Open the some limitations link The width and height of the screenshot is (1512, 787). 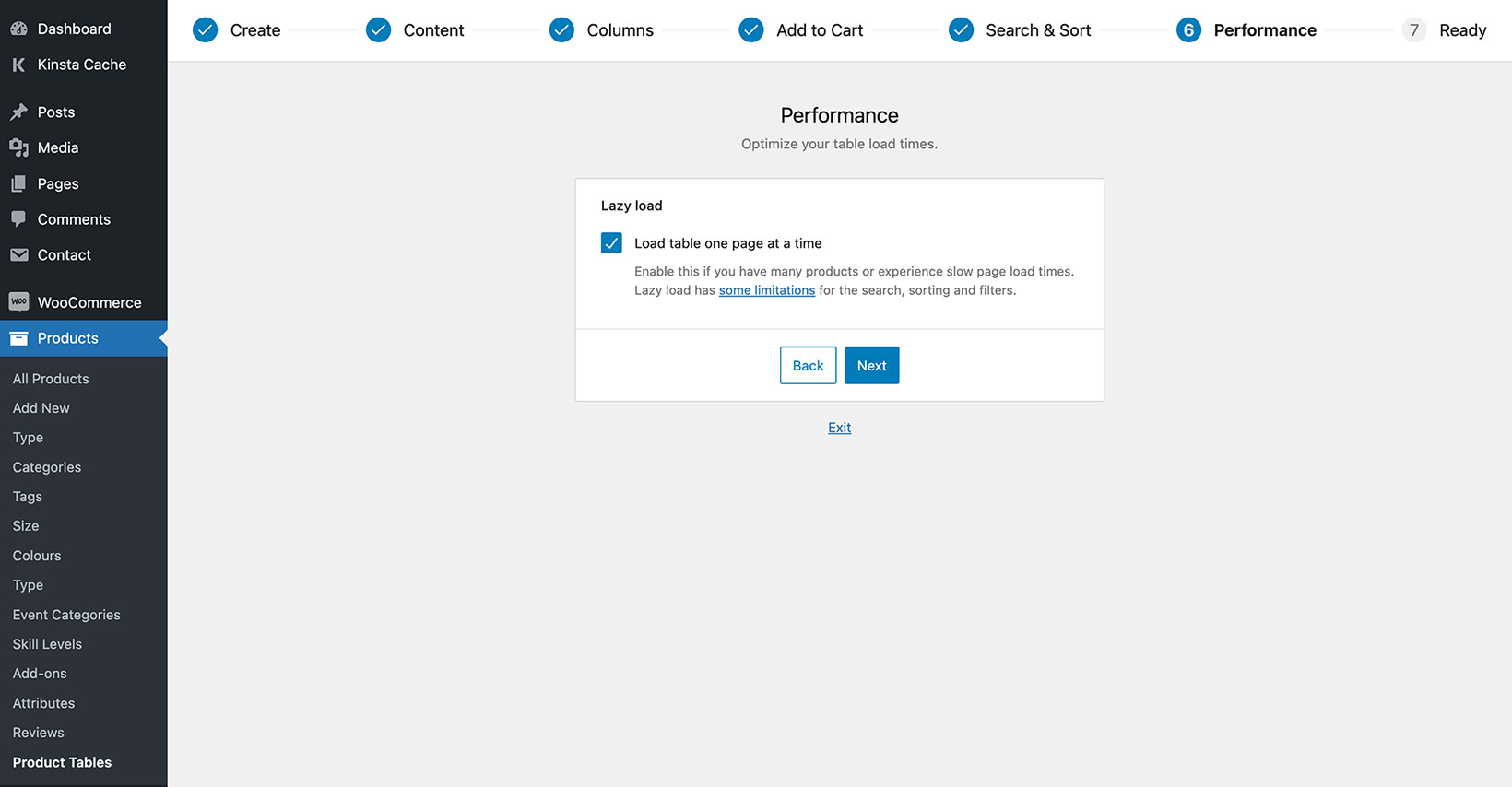click(767, 290)
